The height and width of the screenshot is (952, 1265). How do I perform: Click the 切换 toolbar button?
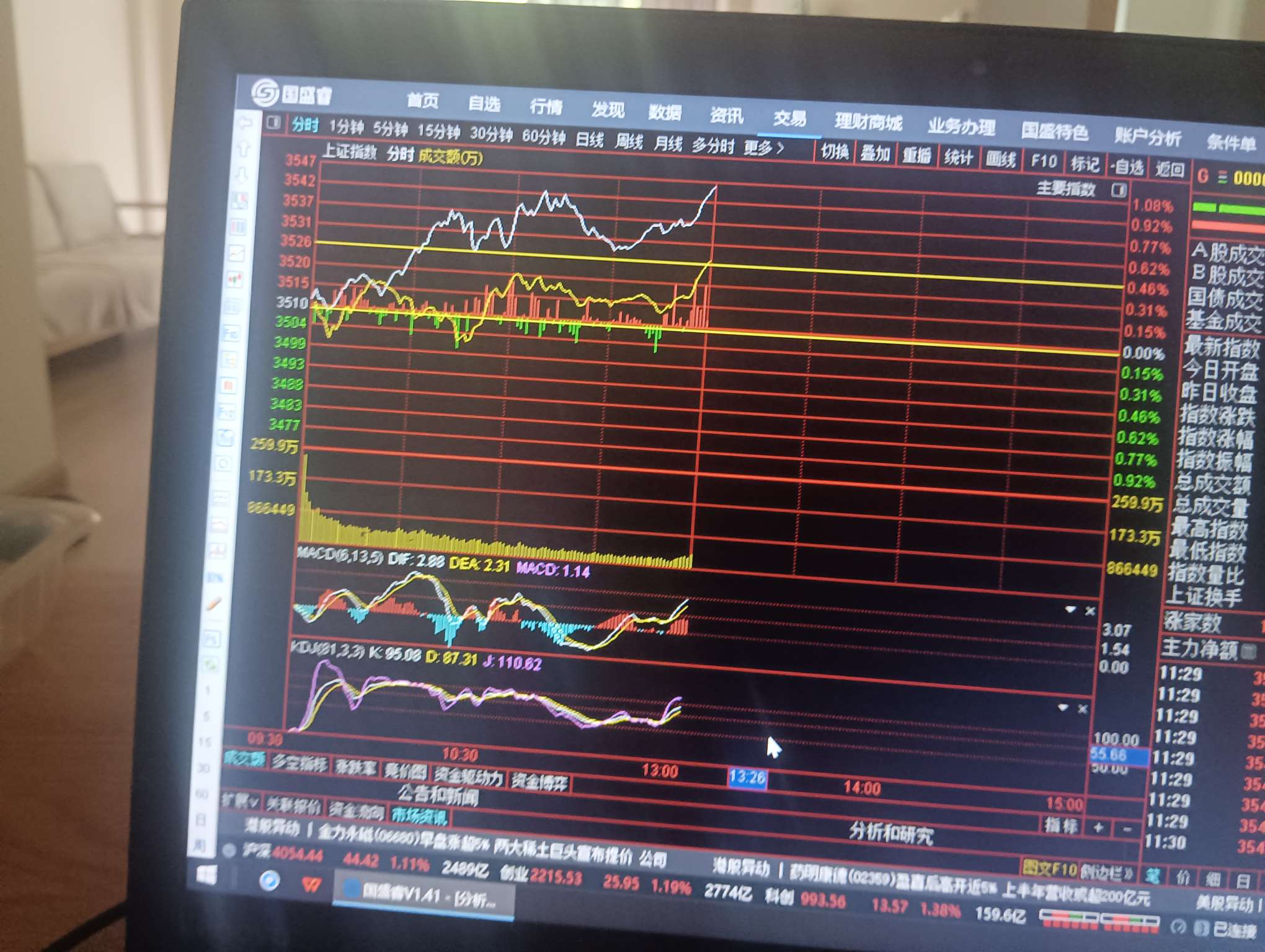click(835, 151)
